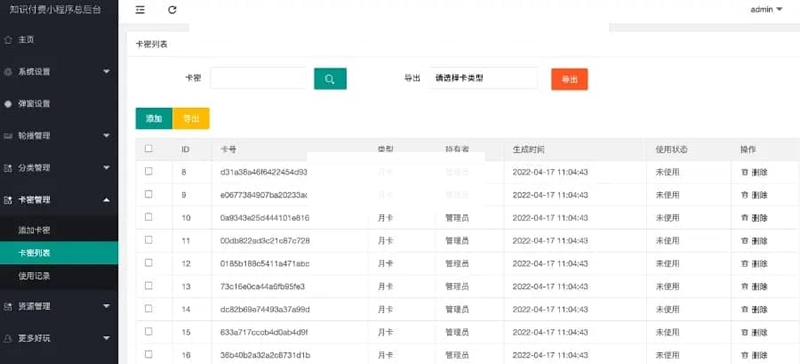Click the trash icon in row ID 16
Viewport: 800px width, 364px height.
[744, 355]
